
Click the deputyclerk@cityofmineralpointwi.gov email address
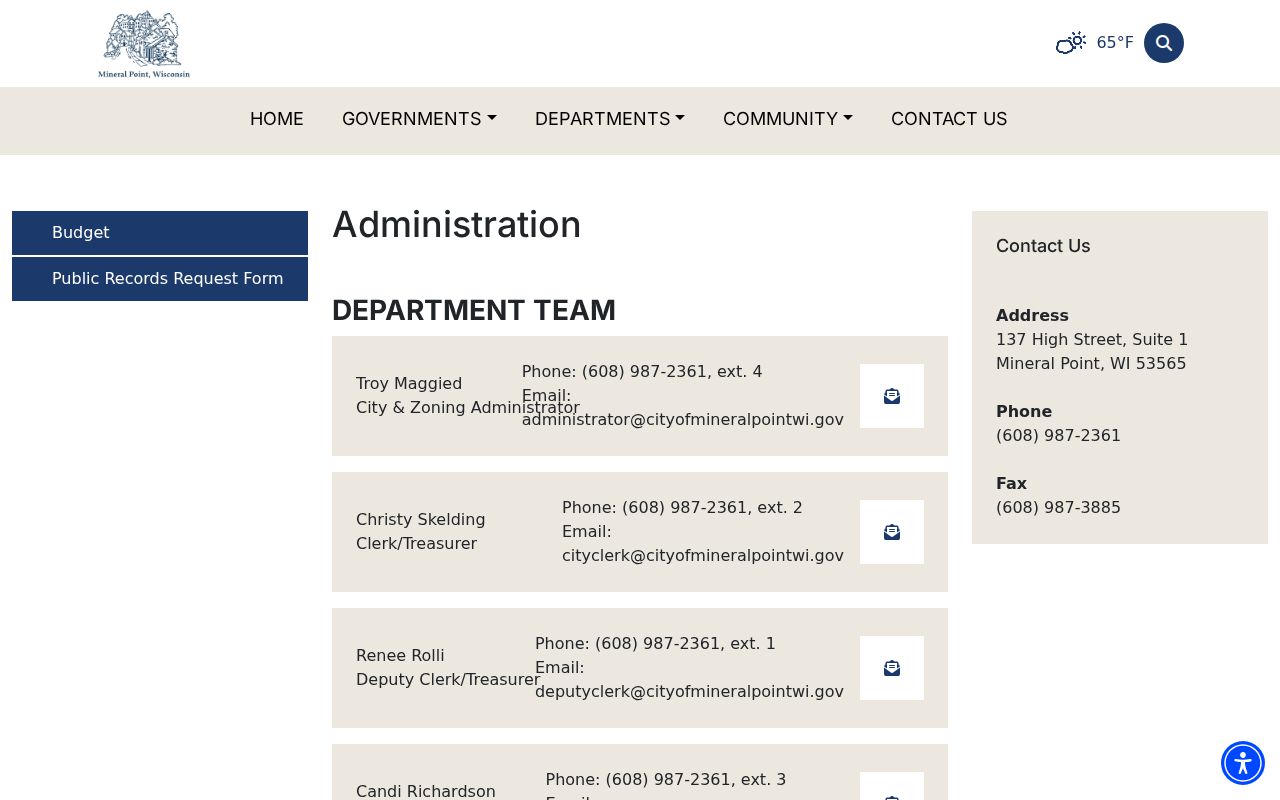click(x=689, y=692)
